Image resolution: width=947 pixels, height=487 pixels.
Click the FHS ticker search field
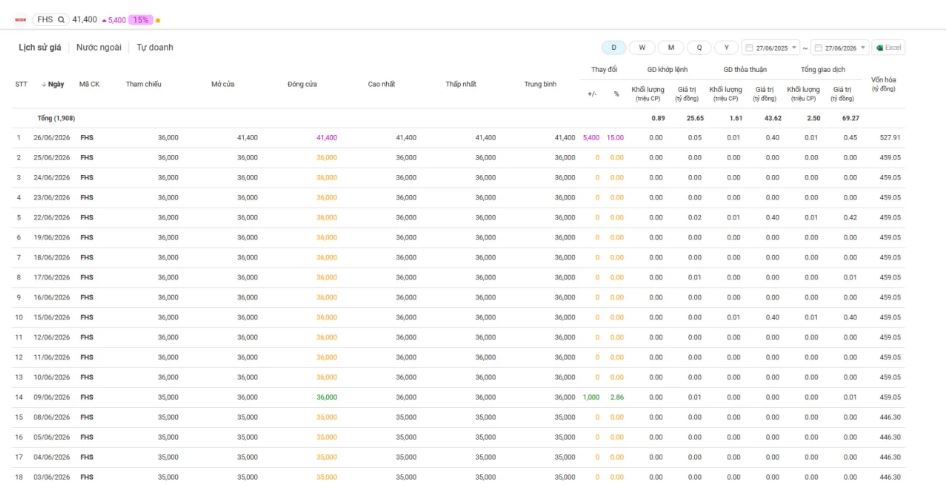51,19
